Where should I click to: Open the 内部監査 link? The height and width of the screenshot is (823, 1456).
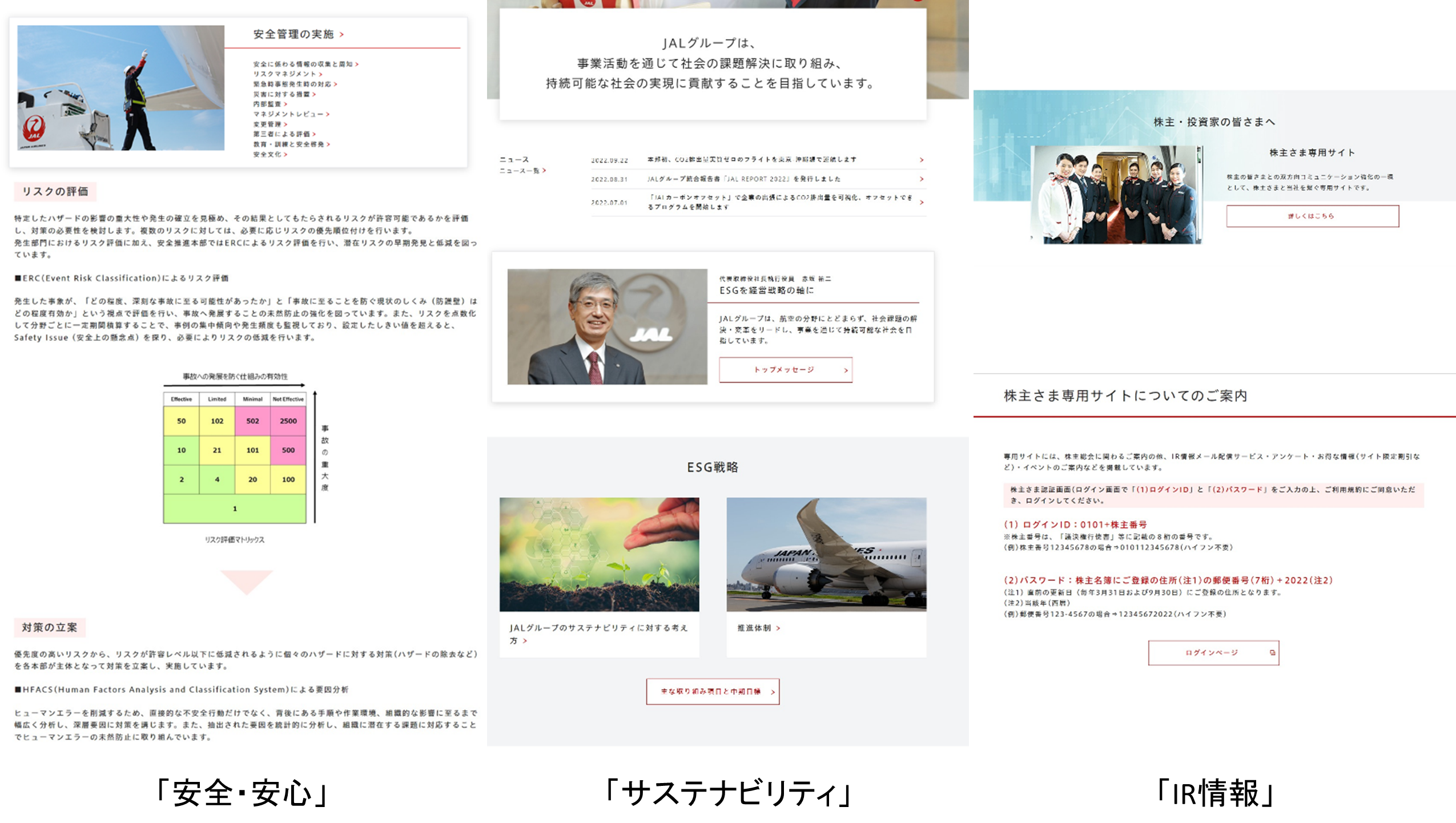point(267,104)
